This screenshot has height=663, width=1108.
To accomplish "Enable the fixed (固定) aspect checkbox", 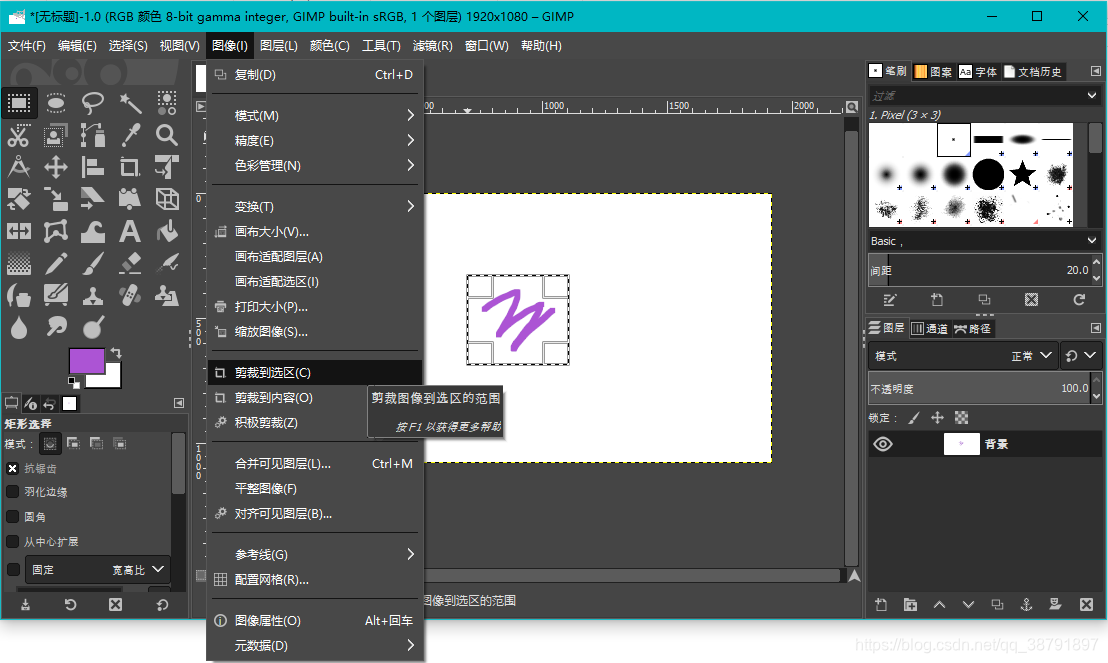I will pos(12,570).
